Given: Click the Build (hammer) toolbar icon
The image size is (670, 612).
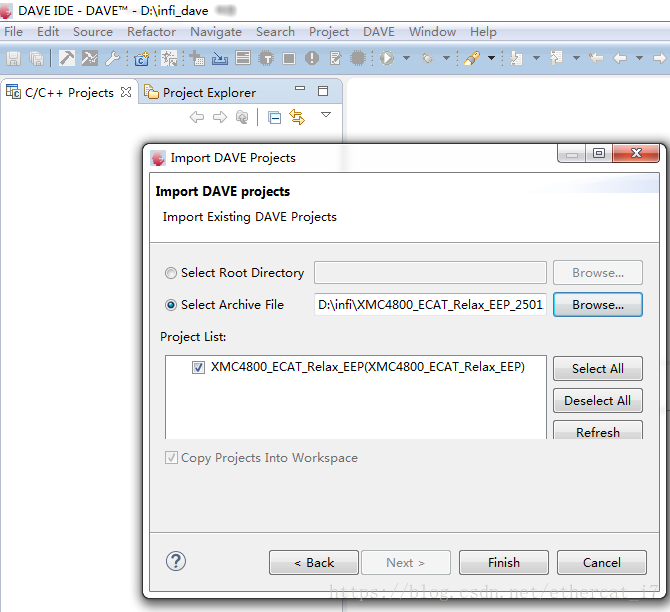Looking at the screenshot, I should (x=67, y=58).
